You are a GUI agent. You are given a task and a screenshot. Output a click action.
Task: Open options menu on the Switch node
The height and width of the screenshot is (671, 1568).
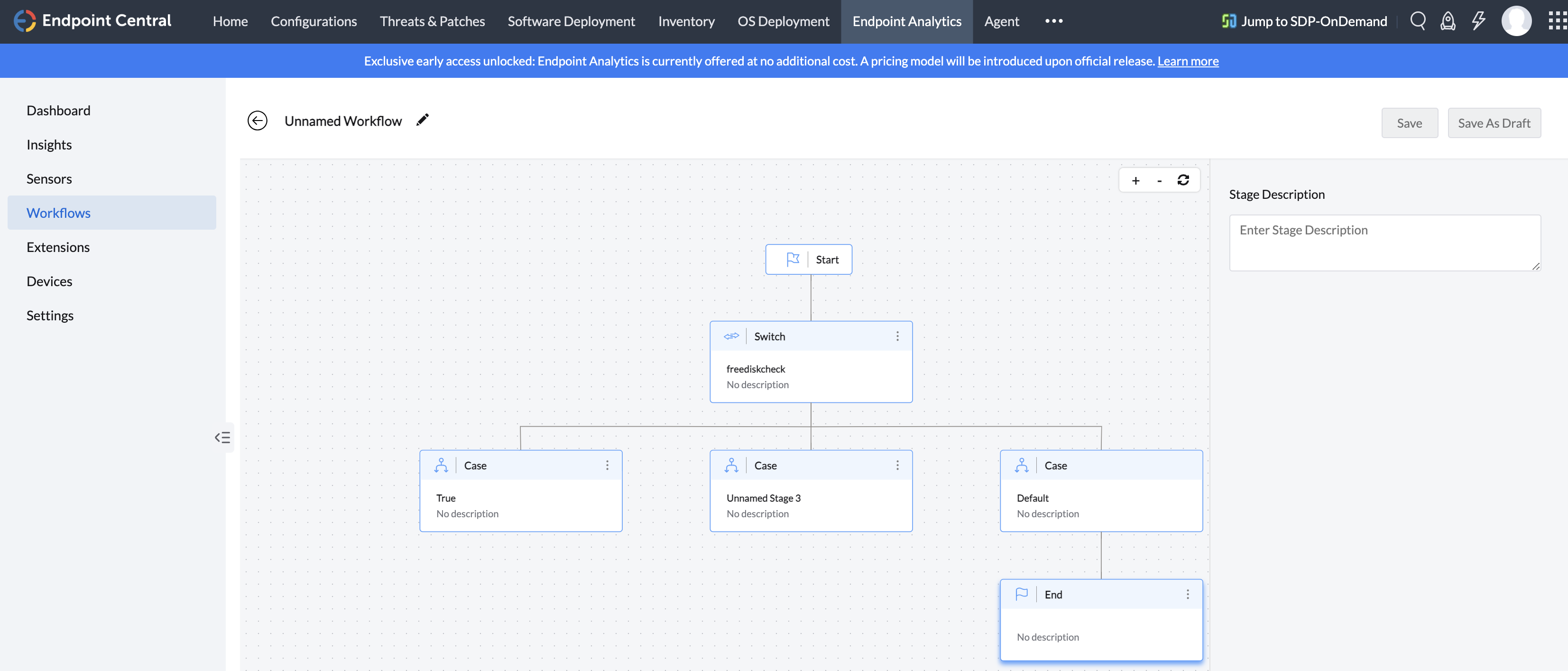click(x=897, y=335)
